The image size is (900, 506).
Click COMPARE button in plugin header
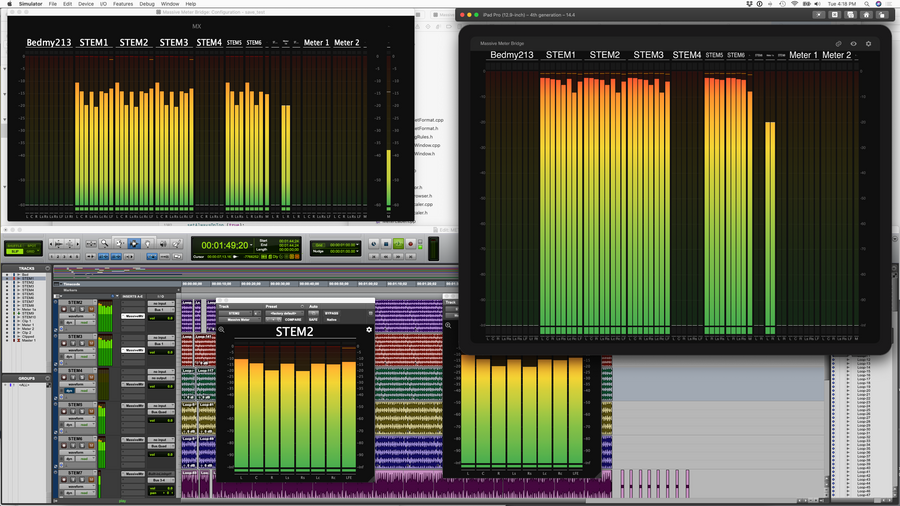(293, 320)
